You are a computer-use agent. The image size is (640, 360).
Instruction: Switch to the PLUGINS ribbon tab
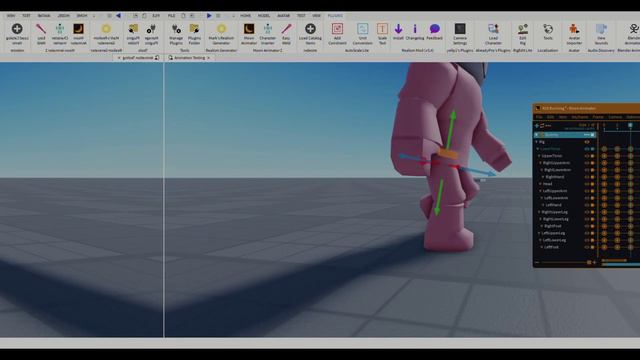(335, 16)
